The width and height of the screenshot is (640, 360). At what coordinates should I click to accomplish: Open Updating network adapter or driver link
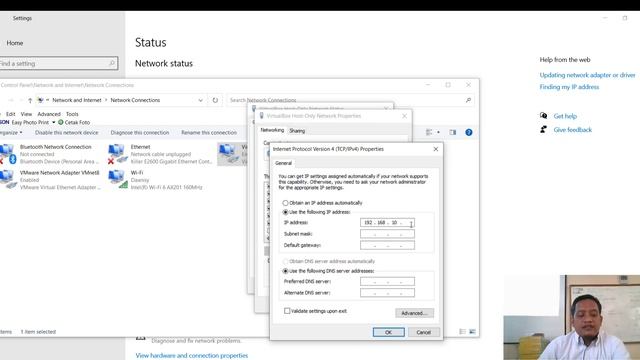point(587,75)
